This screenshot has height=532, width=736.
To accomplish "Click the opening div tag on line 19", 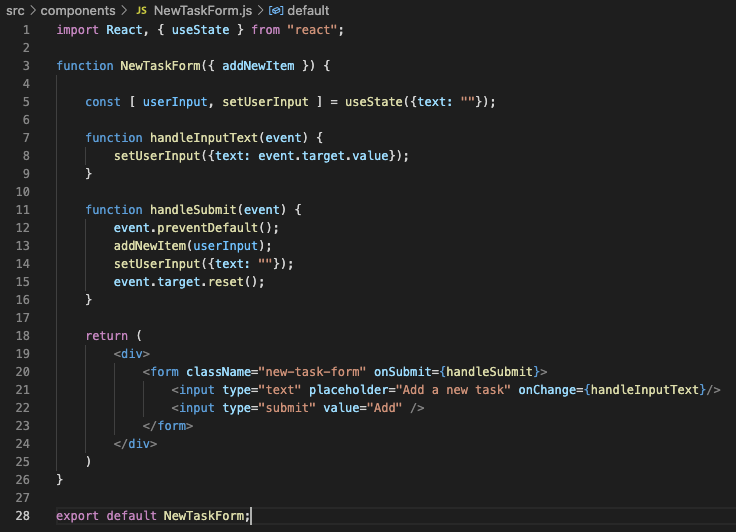I will (132, 354).
